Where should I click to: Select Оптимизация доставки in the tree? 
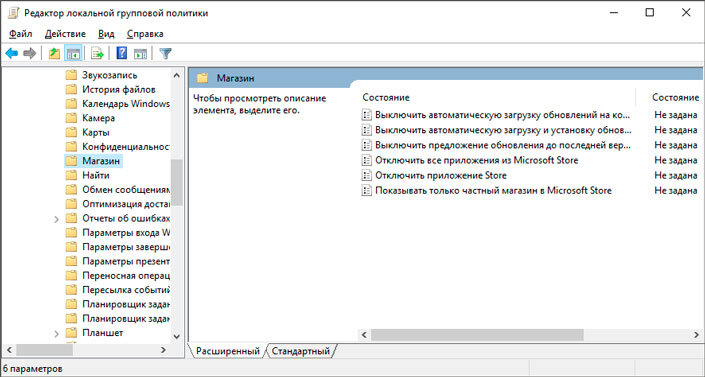click(126, 204)
